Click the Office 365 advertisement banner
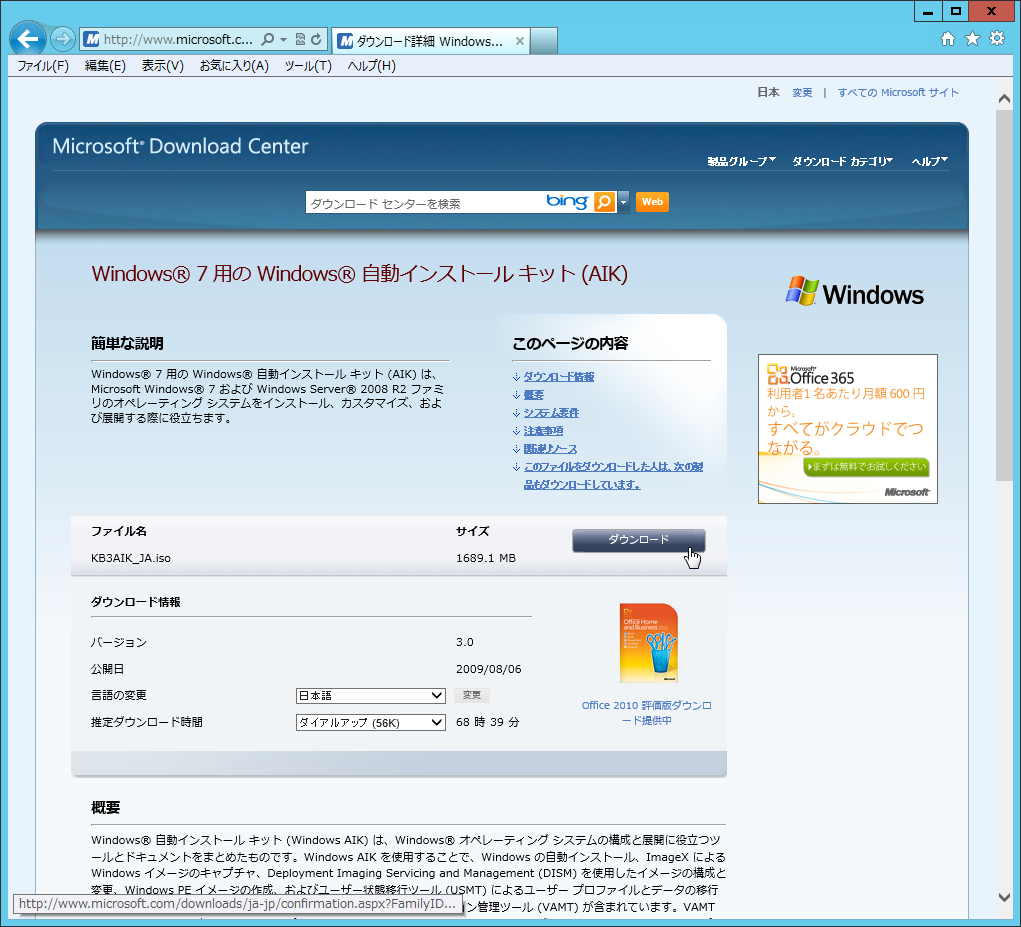Screen dimensions: 1021x927 [848, 428]
